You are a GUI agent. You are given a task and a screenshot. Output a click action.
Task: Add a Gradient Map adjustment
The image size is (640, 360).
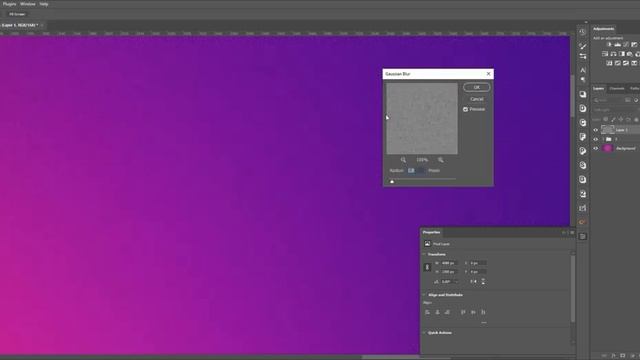point(634,63)
